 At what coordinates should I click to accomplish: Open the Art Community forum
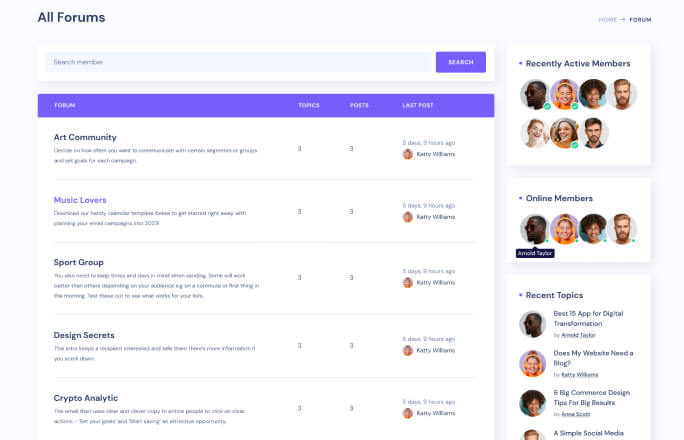point(85,137)
